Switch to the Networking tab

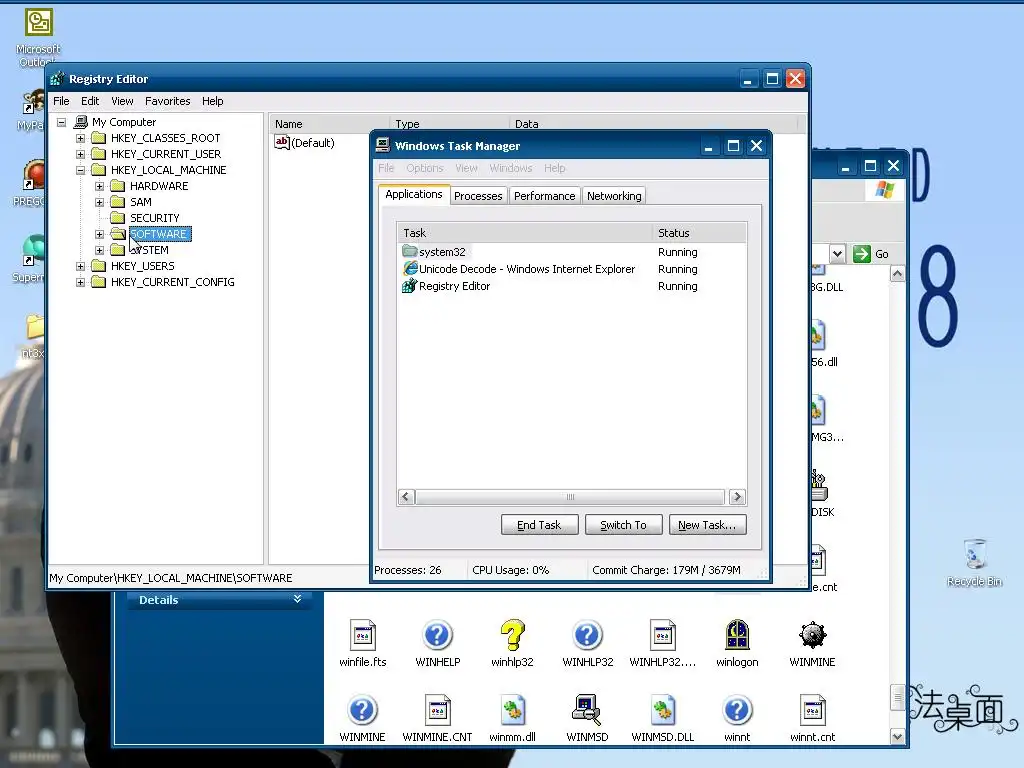coord(614,196)
